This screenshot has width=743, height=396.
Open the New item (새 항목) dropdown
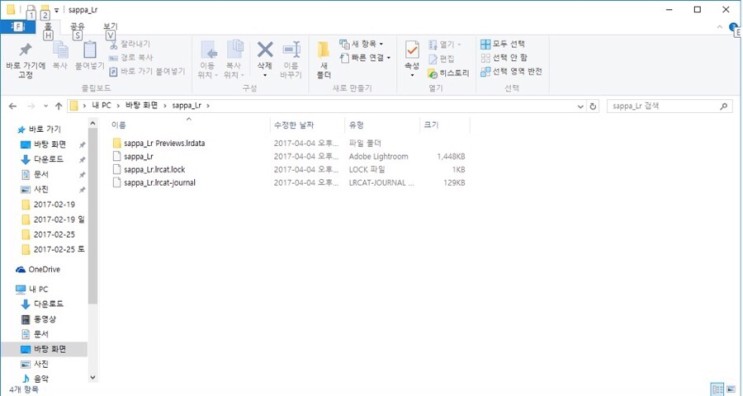pyautogui.click(x=362, y=44)
